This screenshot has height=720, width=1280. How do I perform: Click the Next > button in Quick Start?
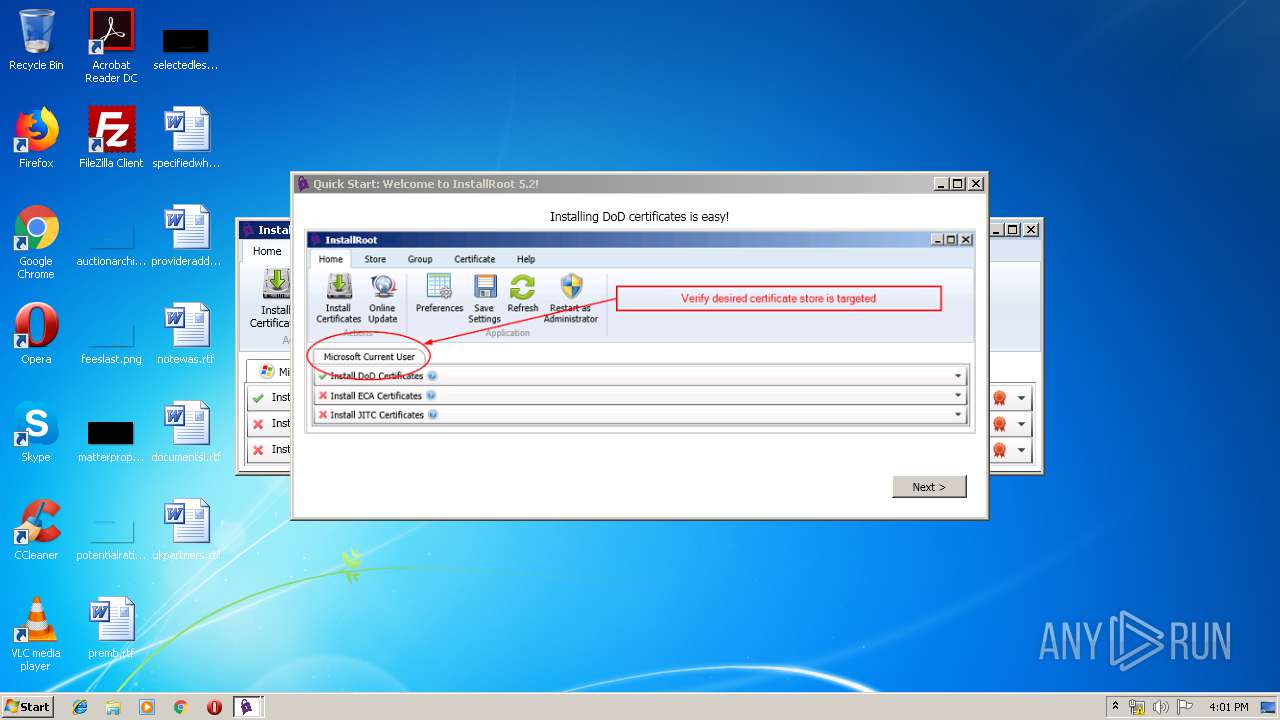(929, 487)
